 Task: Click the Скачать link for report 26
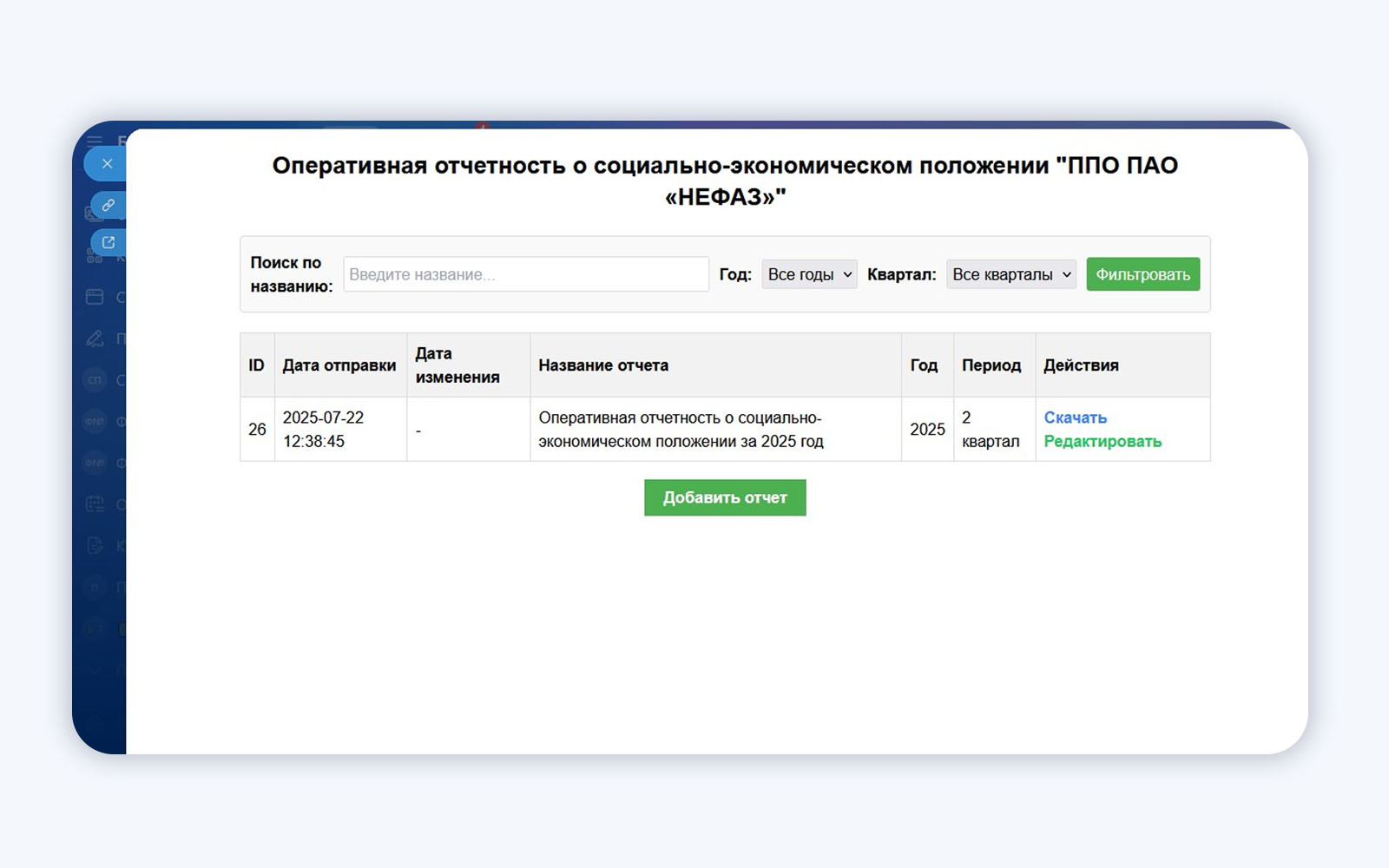click(x=1075, y=418)
